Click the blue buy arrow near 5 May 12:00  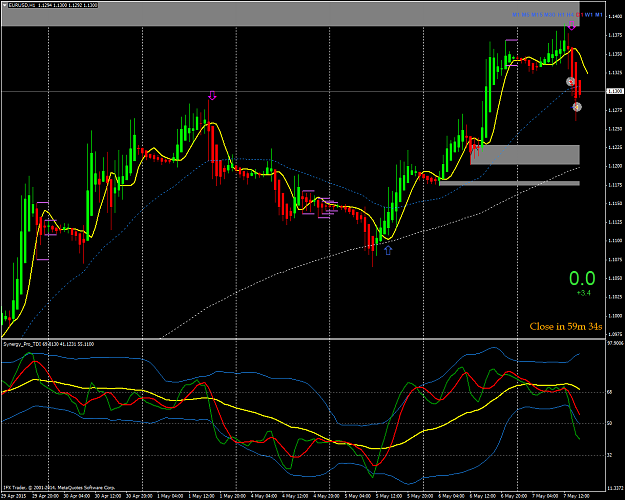[388, 250]
